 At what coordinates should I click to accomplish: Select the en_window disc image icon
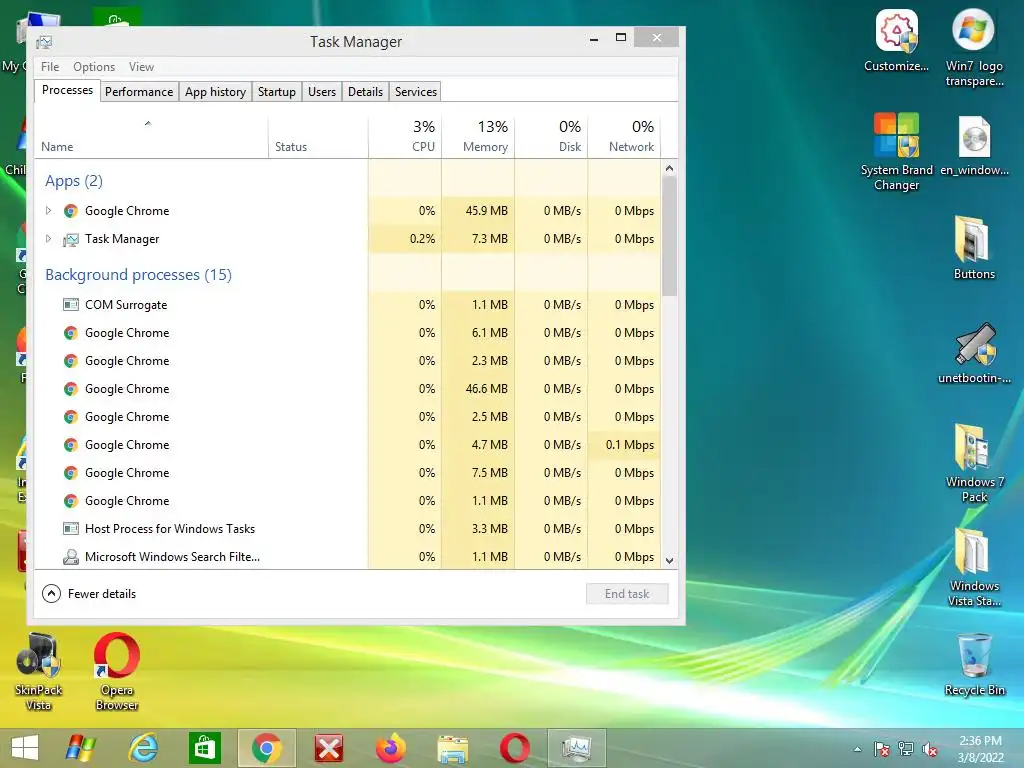coord(974,146)
